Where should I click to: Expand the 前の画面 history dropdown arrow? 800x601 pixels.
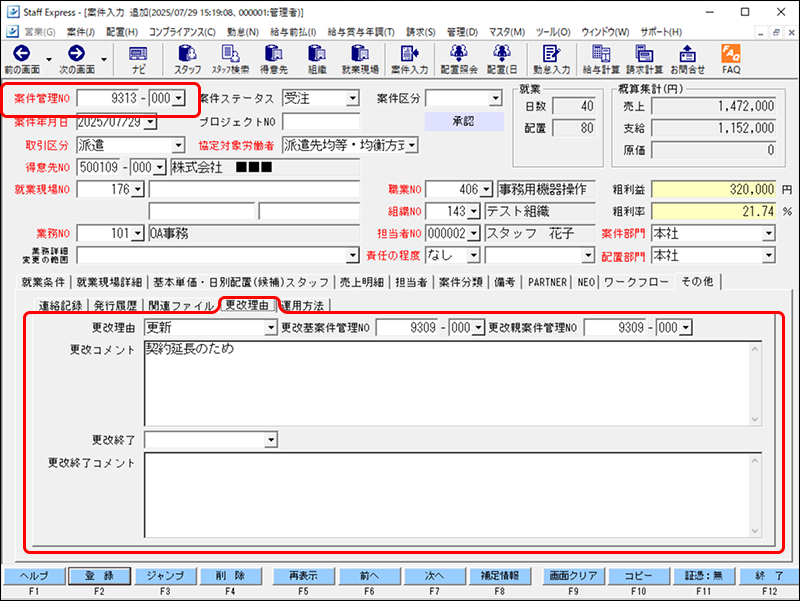(x=49, y=59)
